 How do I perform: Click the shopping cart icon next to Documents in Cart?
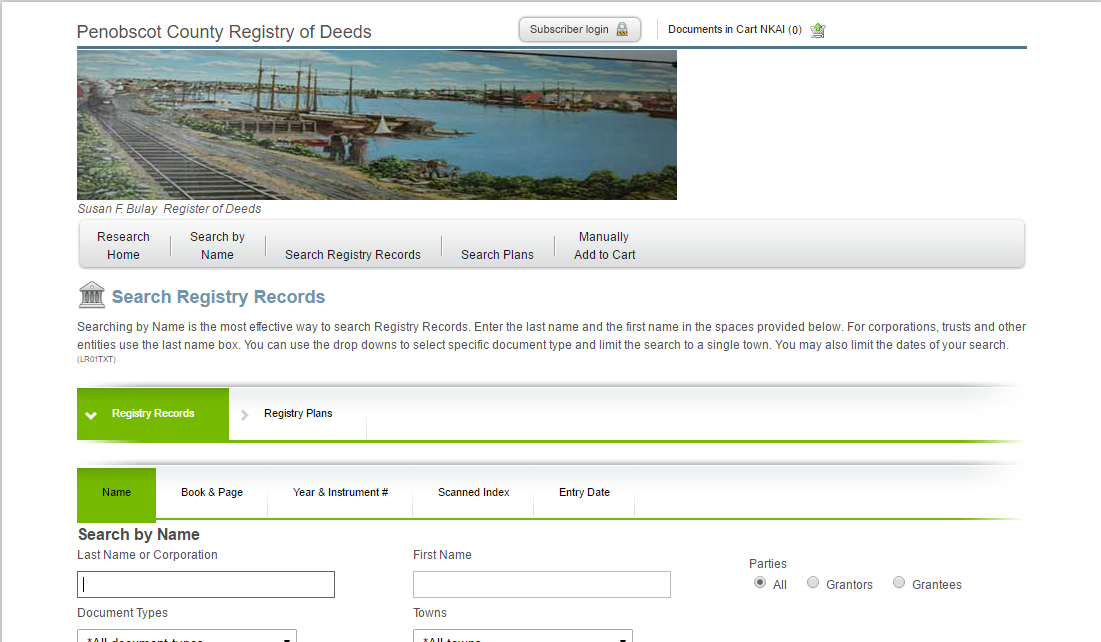click(x=817, y=30)
